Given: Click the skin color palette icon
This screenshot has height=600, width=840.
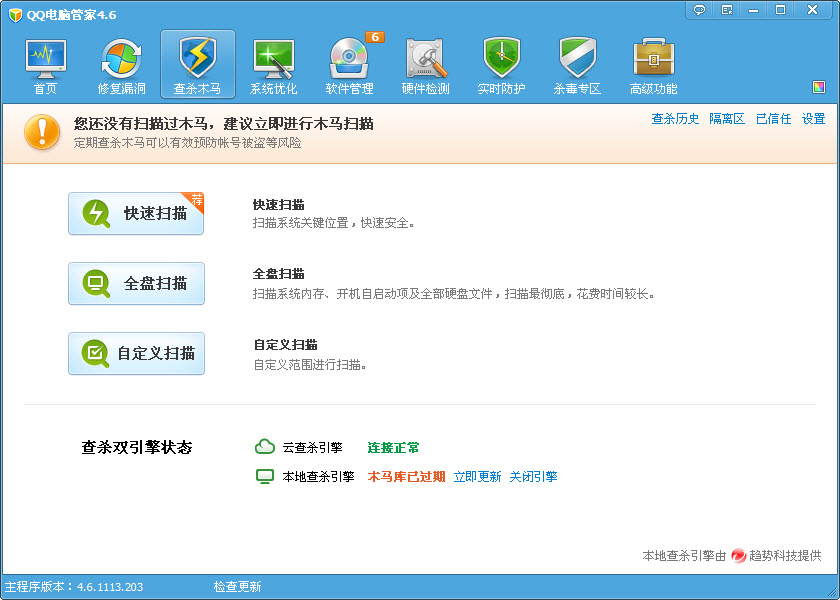Looking at the screenshot, I should click(x=819, y=87).
